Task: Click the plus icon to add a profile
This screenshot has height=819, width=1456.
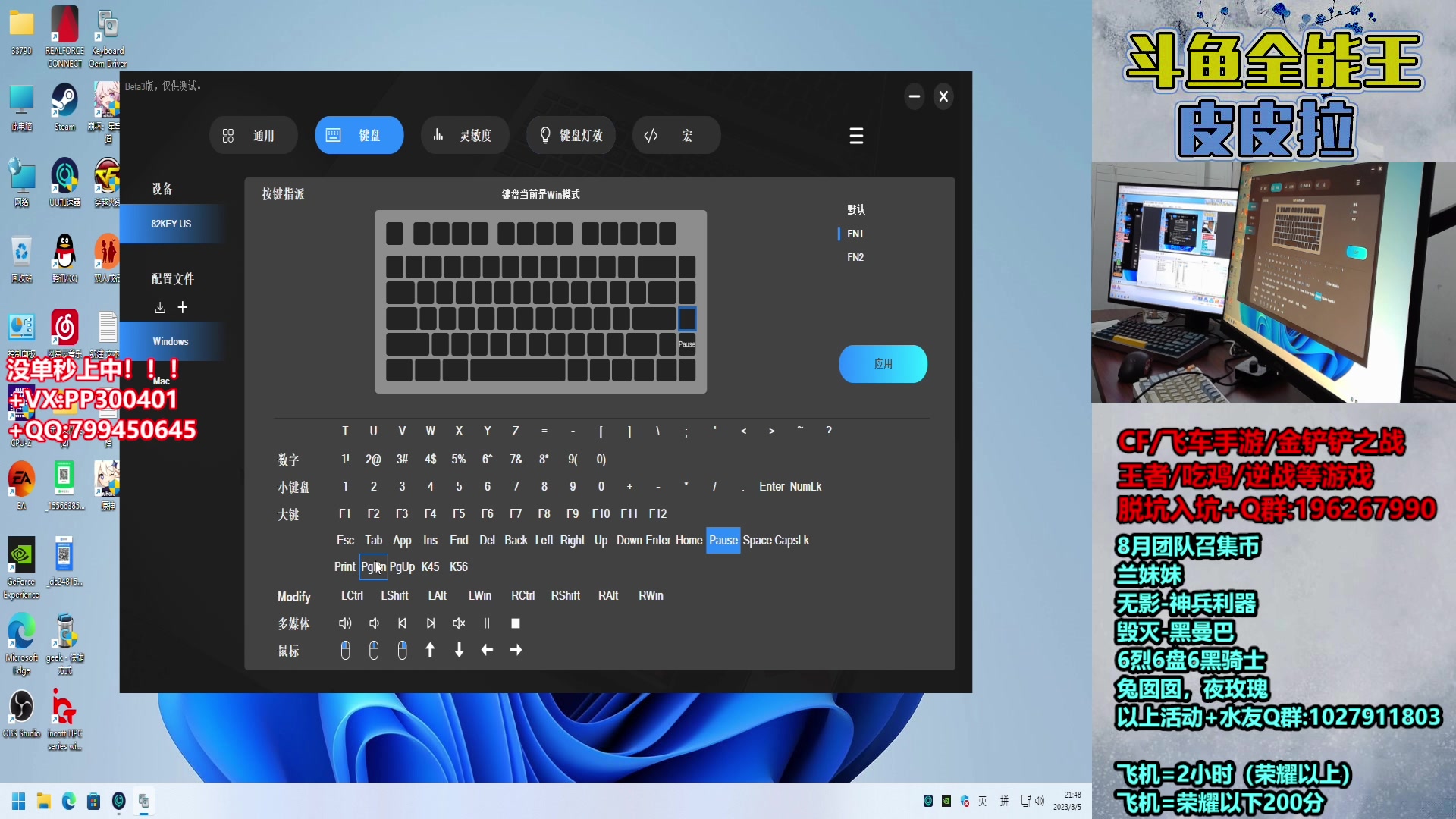Action: [183, 307]
